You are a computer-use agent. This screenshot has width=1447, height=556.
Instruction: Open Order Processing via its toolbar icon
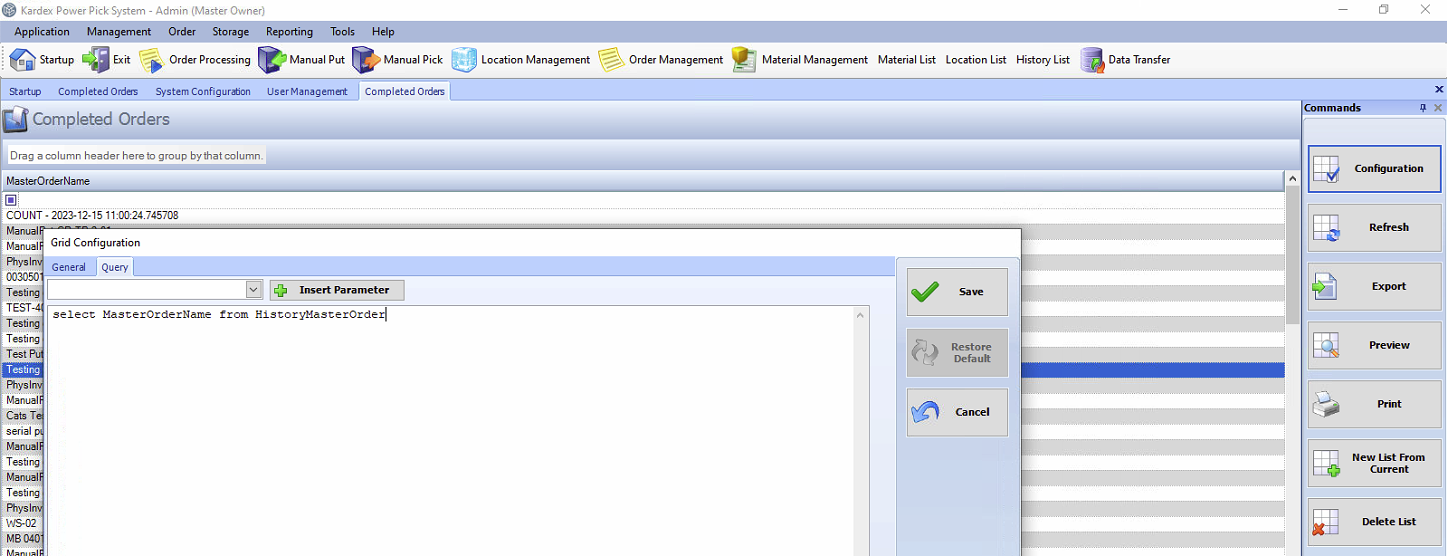click(151, 60)
